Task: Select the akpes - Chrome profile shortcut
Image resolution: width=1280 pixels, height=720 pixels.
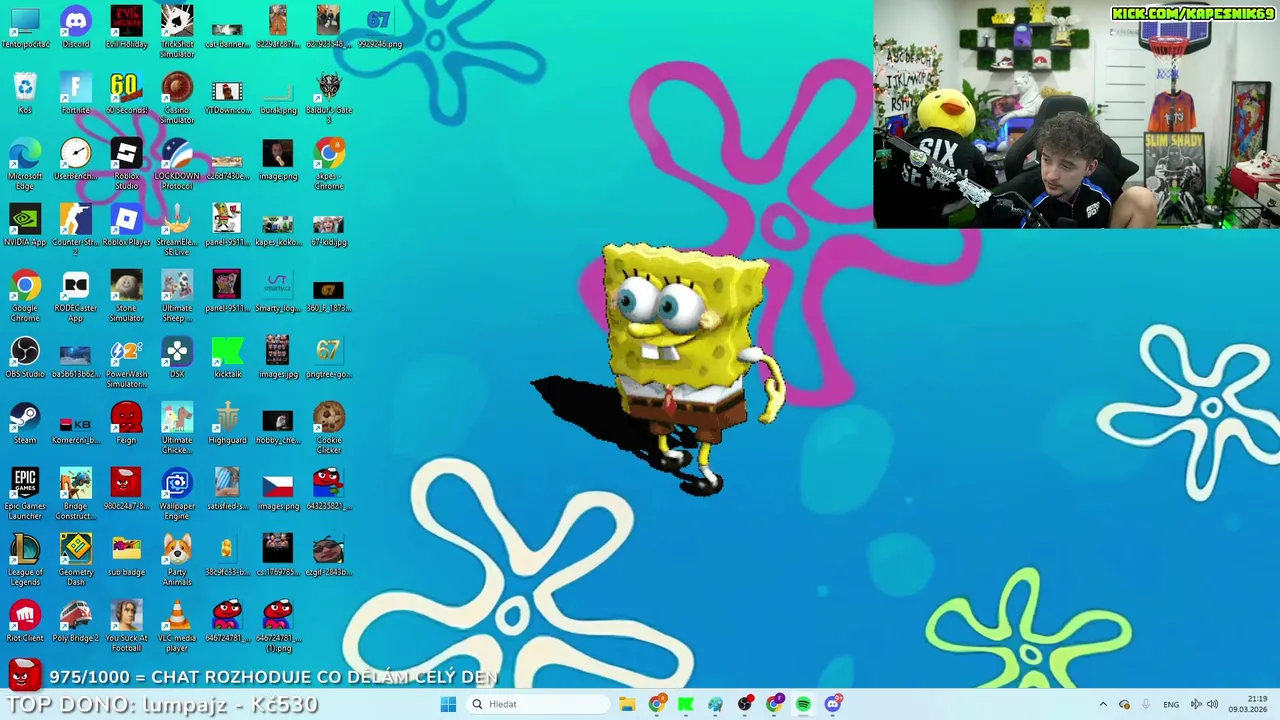Action: tap(328, 163)
